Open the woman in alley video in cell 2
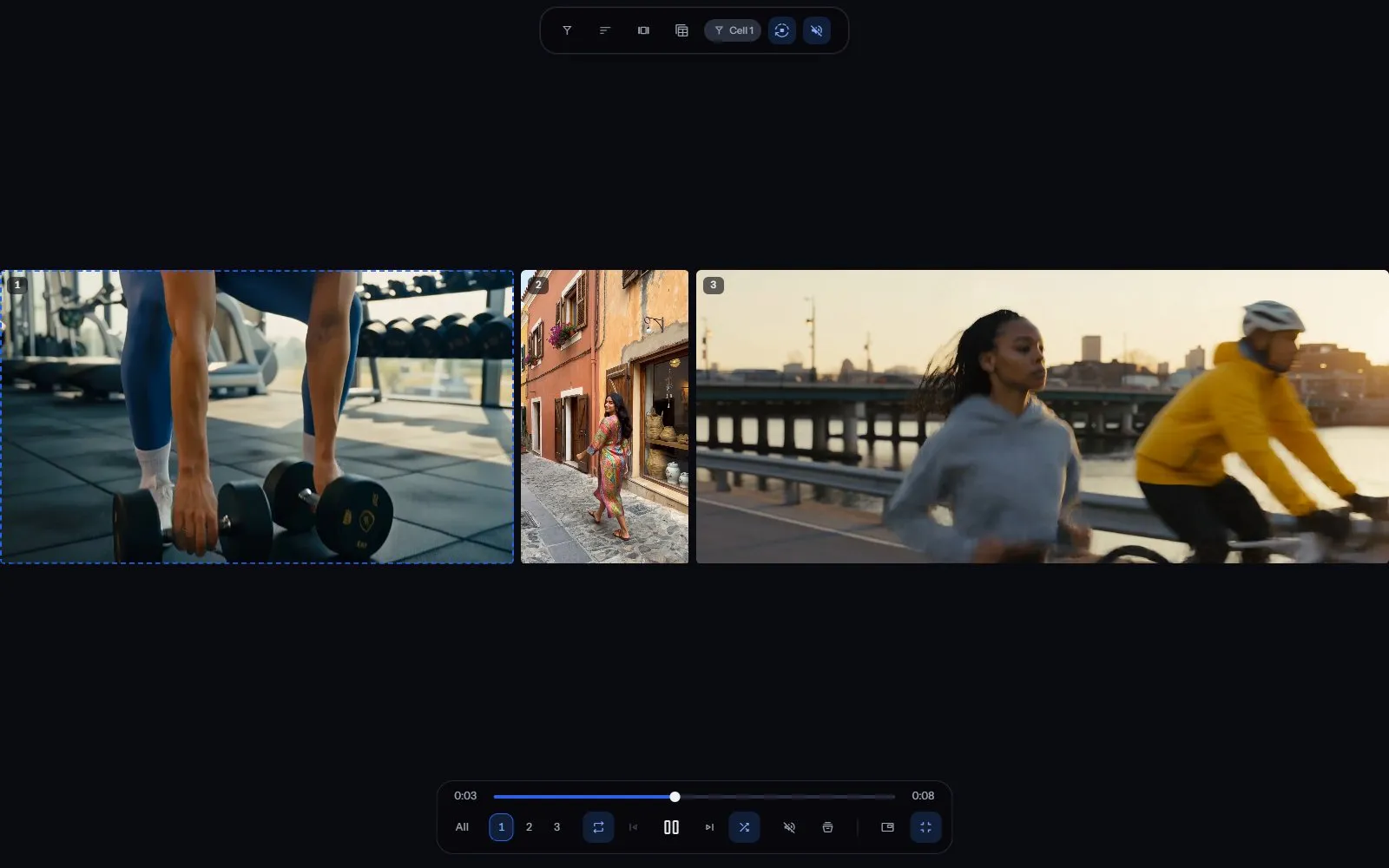 pyautogui.click(x=604, y=417)
